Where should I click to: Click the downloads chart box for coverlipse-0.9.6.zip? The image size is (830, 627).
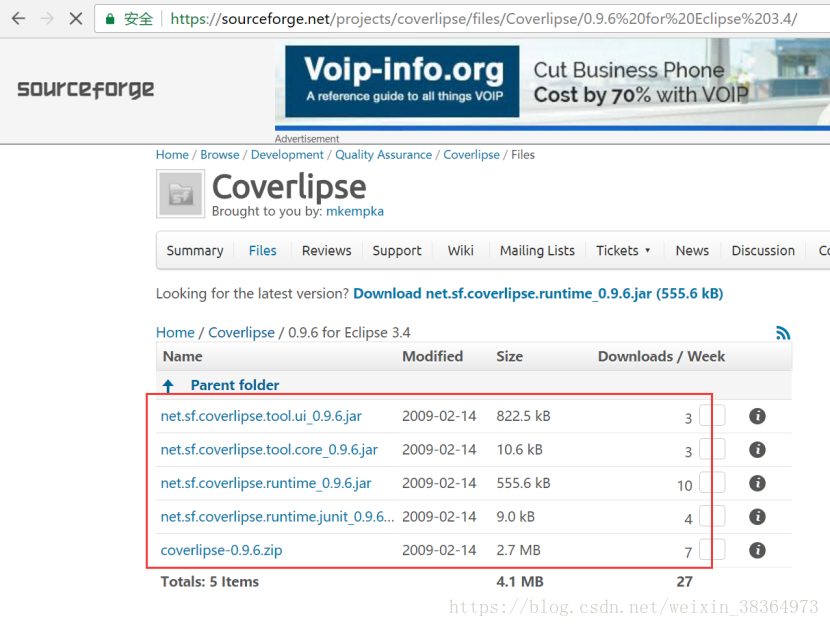[x=712, y=550]
